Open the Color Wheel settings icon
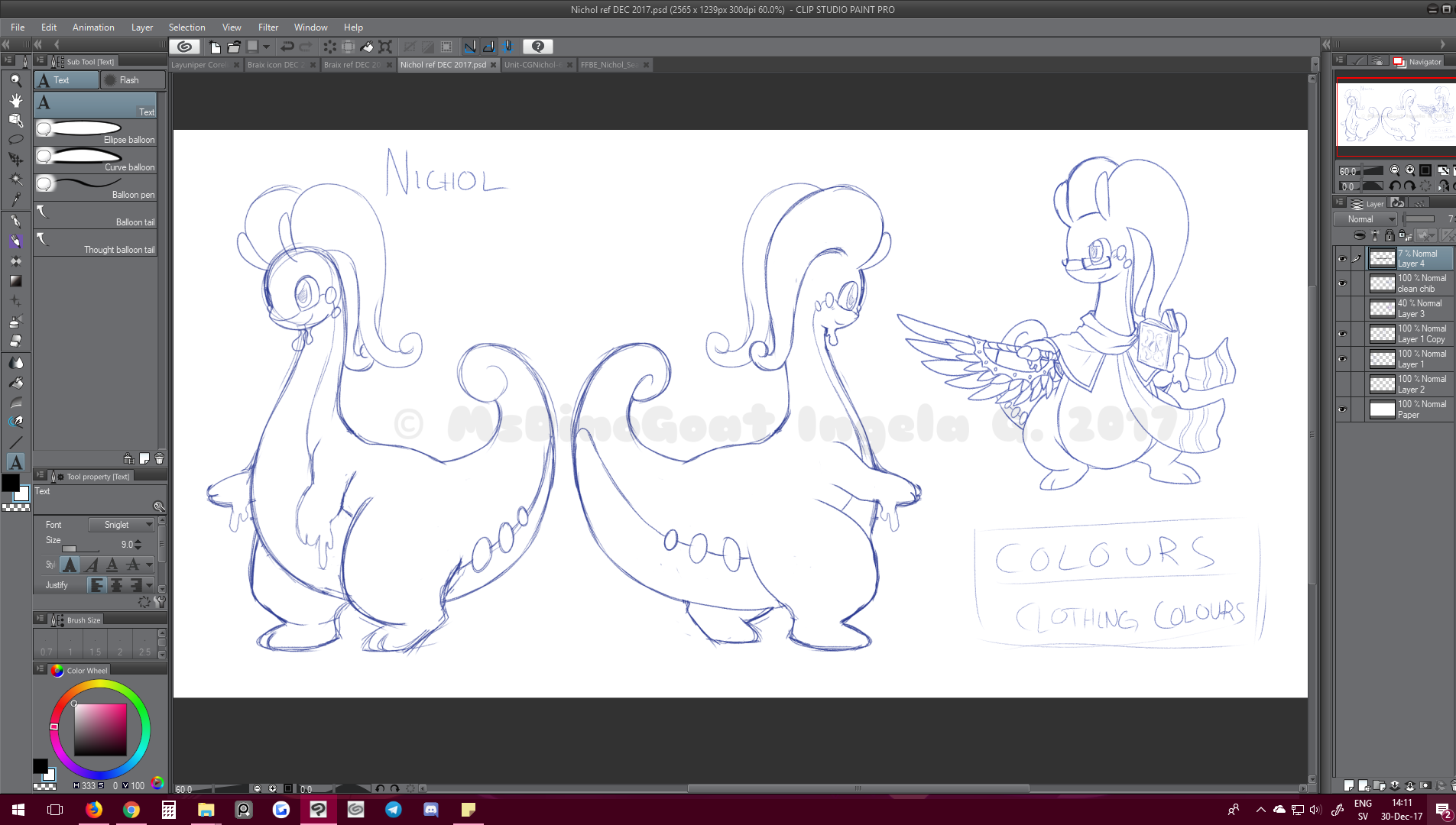 pos(157,782)
